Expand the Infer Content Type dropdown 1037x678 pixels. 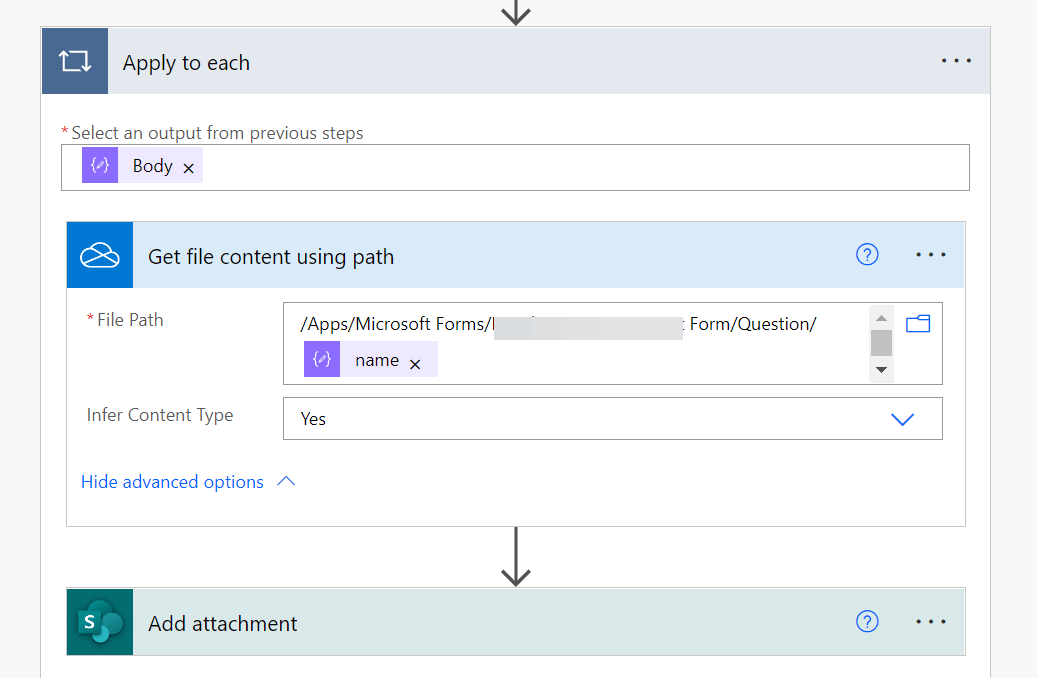[x=902, y=419]
